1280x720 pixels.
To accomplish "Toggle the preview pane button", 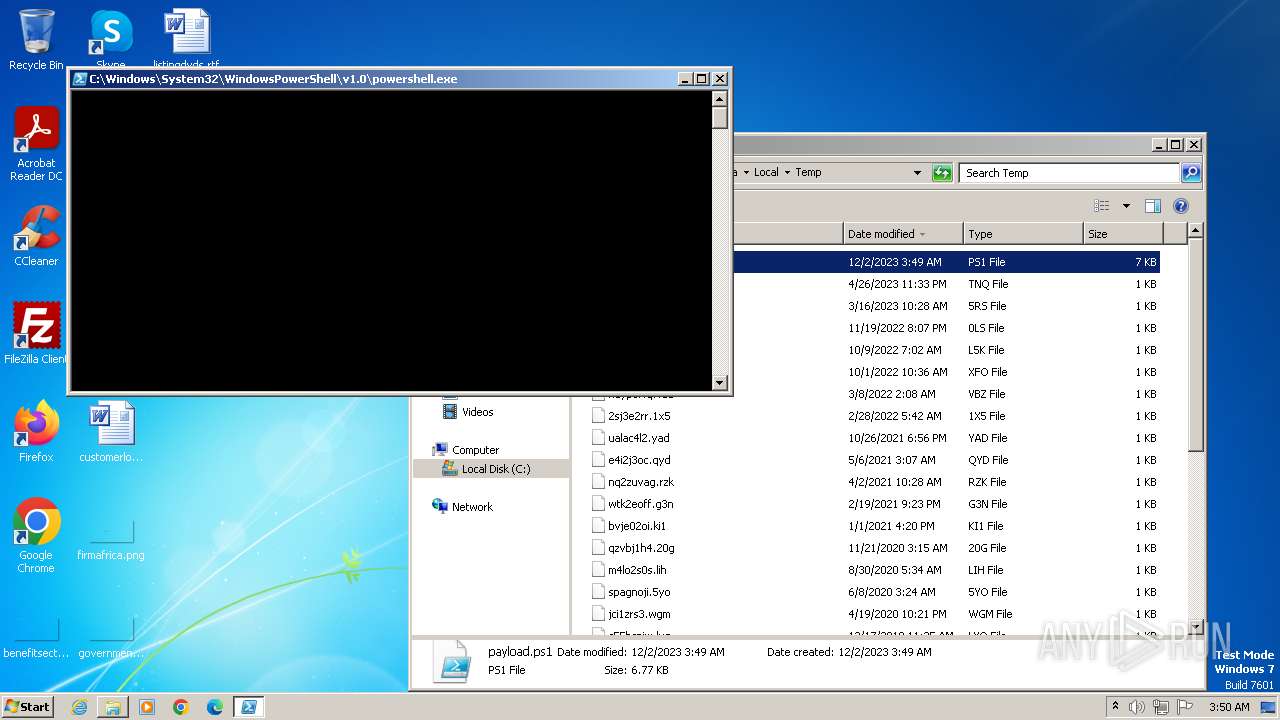I will click(1153, 206).
